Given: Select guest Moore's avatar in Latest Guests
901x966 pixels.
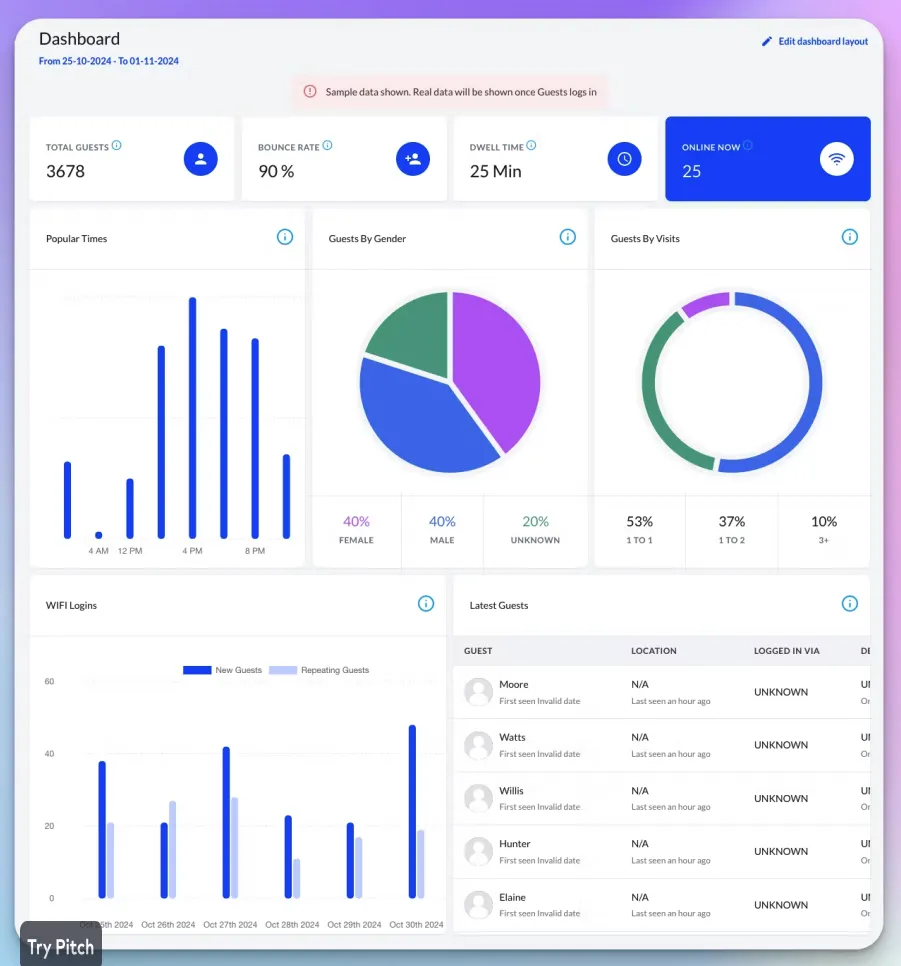Looking at the screenshot, I should point(479,692).
